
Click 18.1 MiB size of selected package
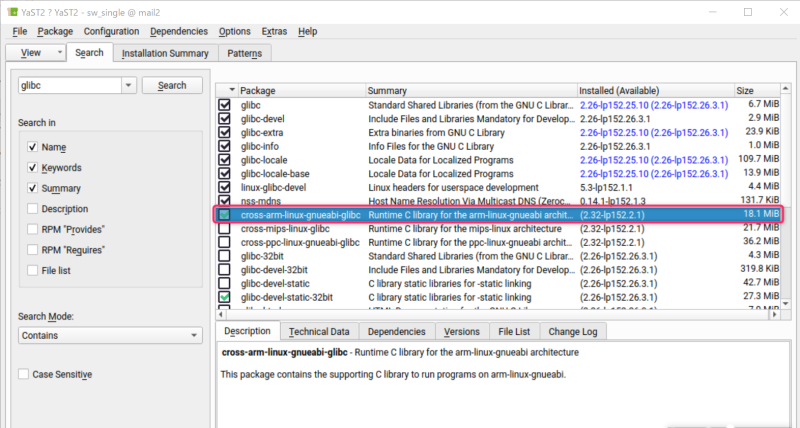(761, 214)
